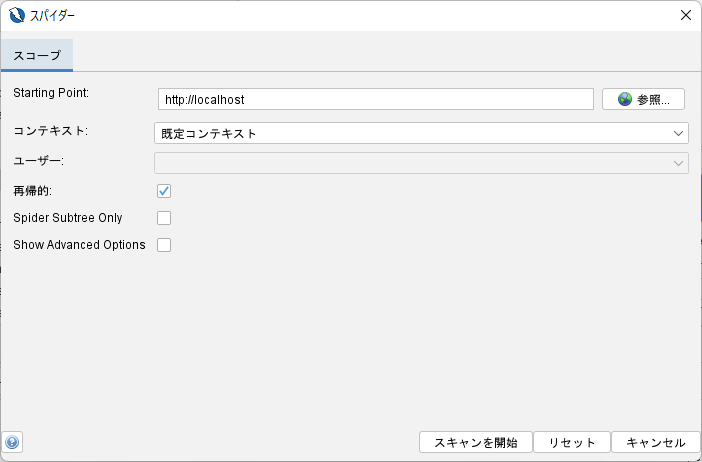Enable the Spider Subtree Only checkbox
Viewport: 702px width, 462px height.
click(164, 218)
